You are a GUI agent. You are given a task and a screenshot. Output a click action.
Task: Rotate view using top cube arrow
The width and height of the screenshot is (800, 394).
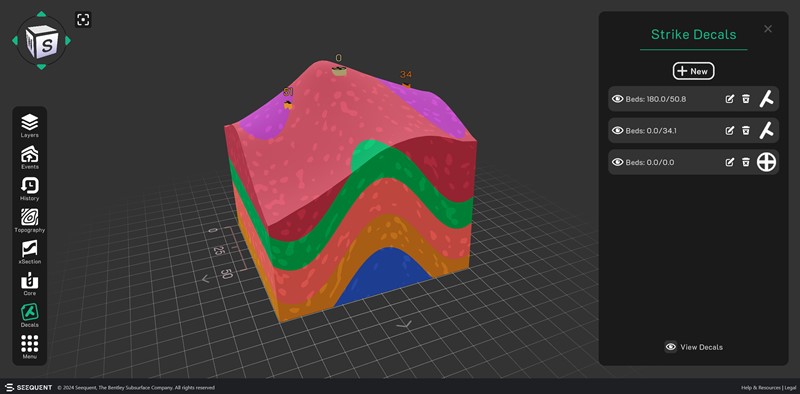[x=41, y=14]
